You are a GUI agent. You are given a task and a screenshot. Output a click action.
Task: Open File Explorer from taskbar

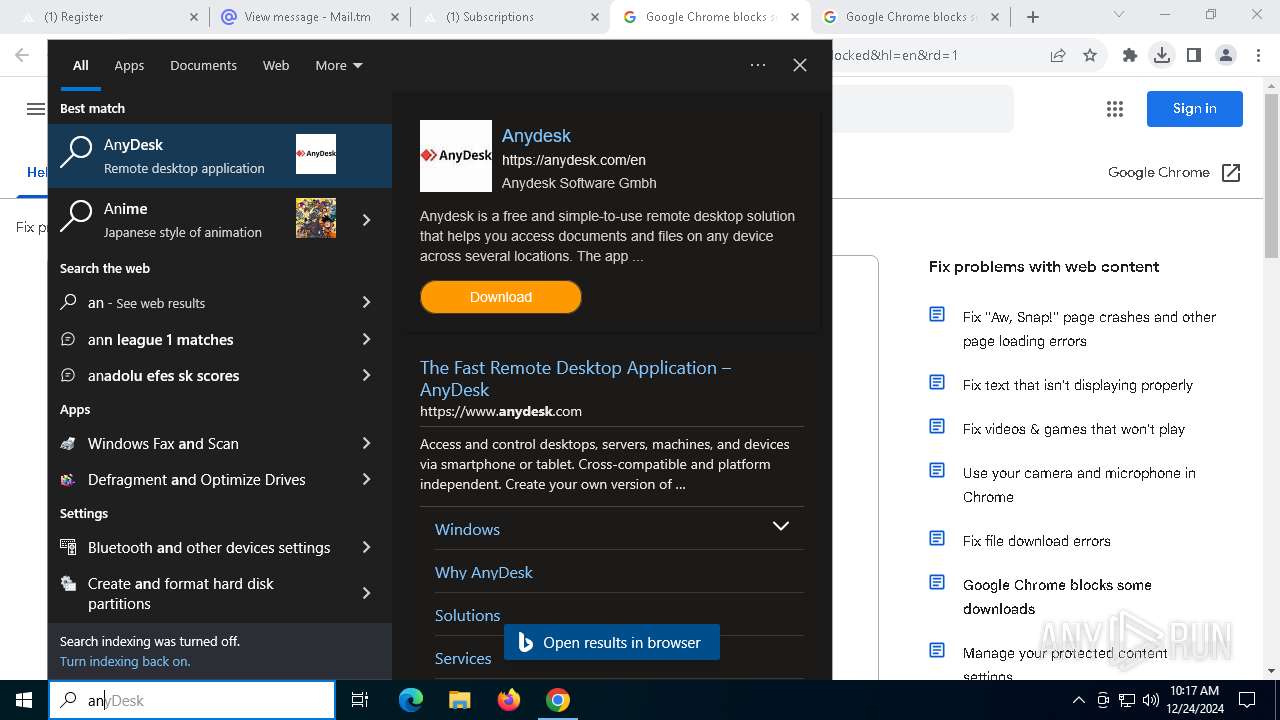tap(459, 700)
